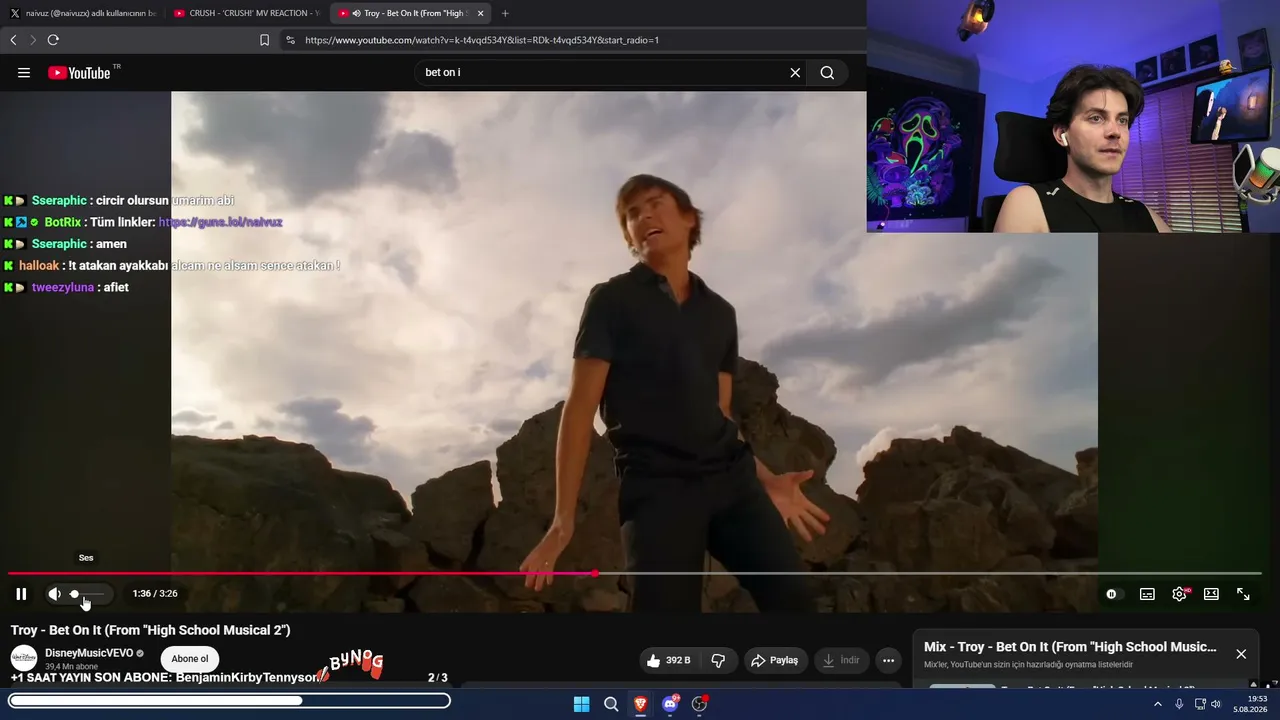Go back in the browser
The image size is (1280, 720).
(13, 40)
